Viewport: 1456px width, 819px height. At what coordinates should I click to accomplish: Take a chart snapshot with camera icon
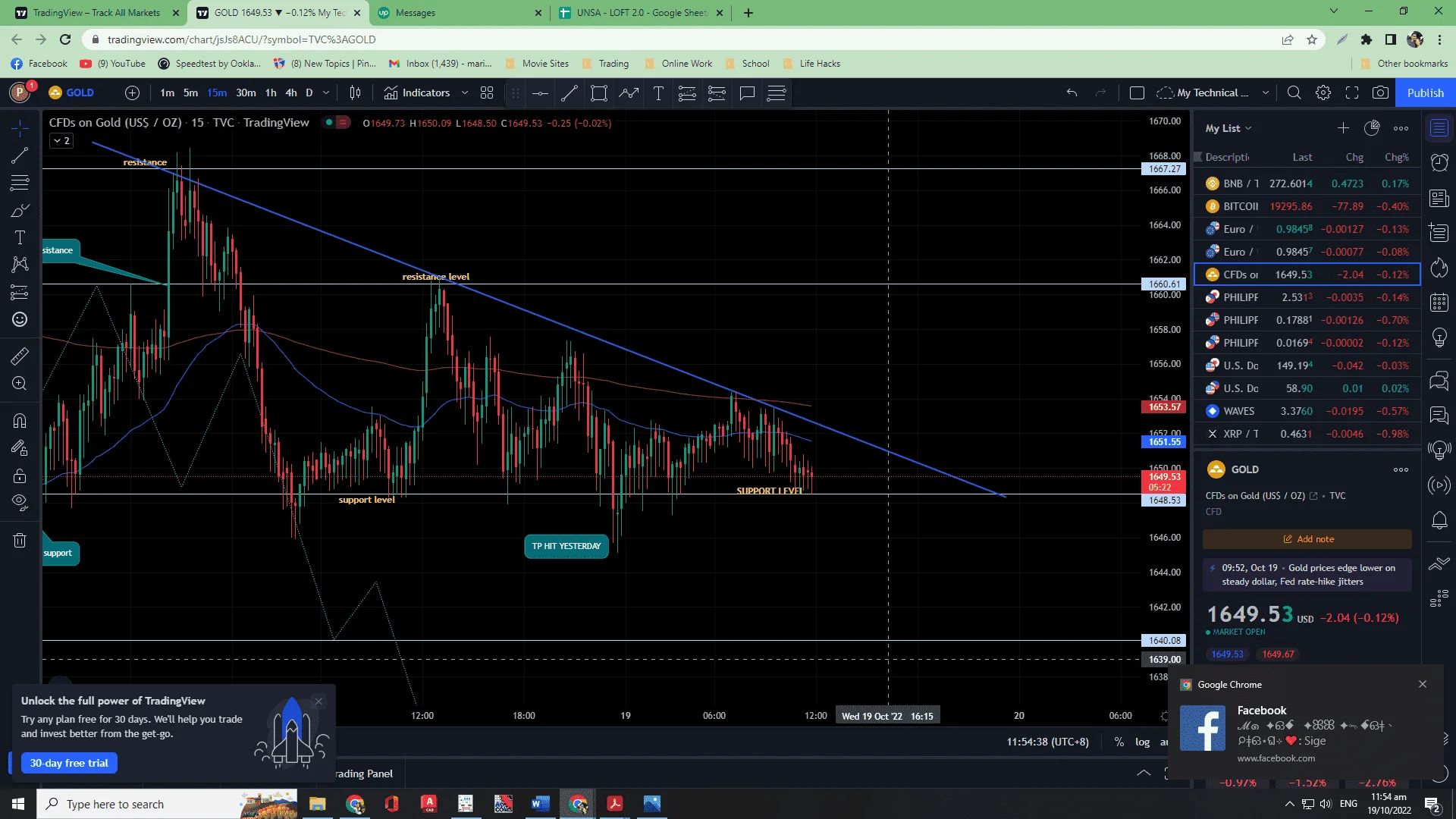pos(1381,93)
